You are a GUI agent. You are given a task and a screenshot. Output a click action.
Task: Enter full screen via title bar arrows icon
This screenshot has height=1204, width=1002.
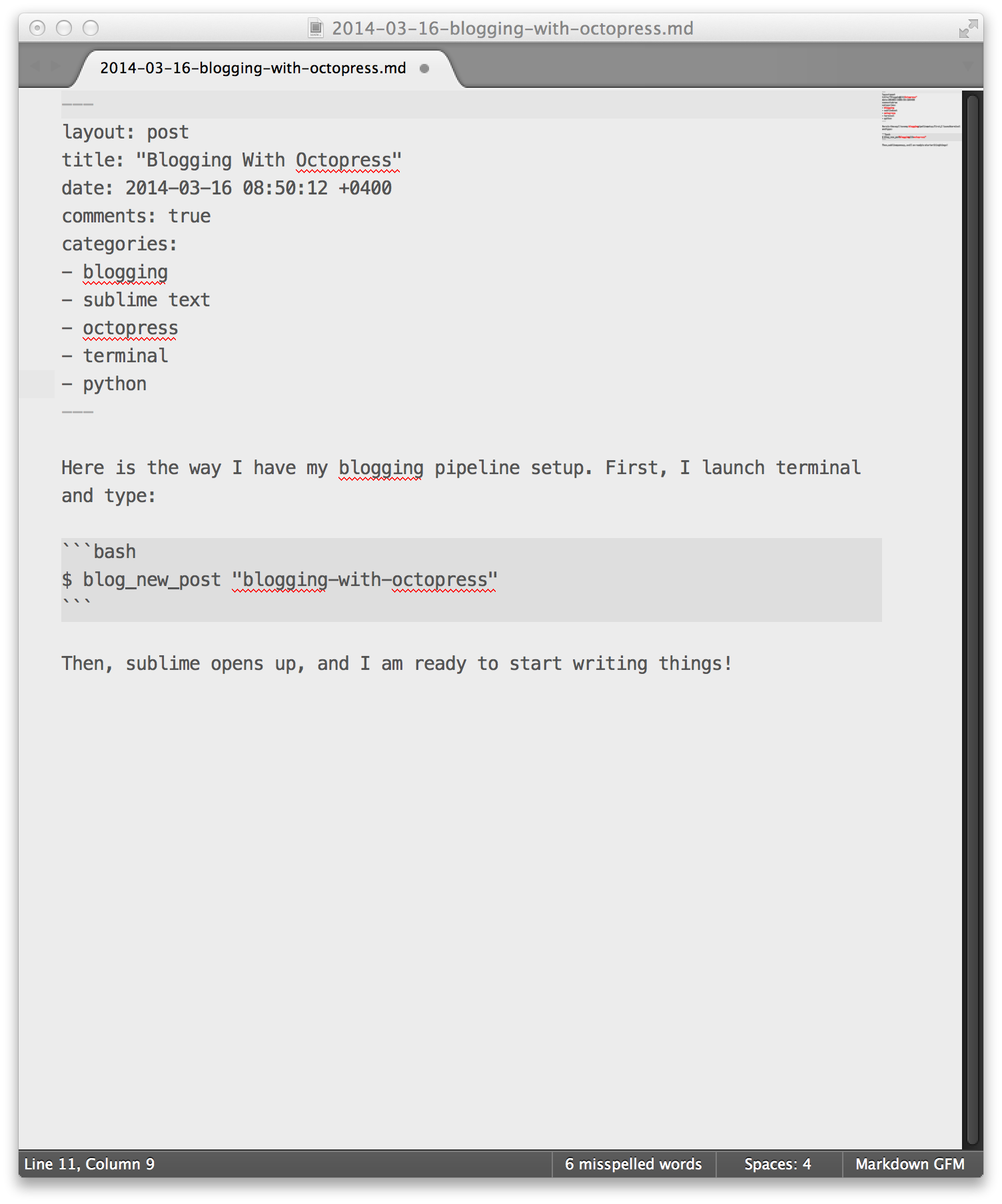coord(967,29)
